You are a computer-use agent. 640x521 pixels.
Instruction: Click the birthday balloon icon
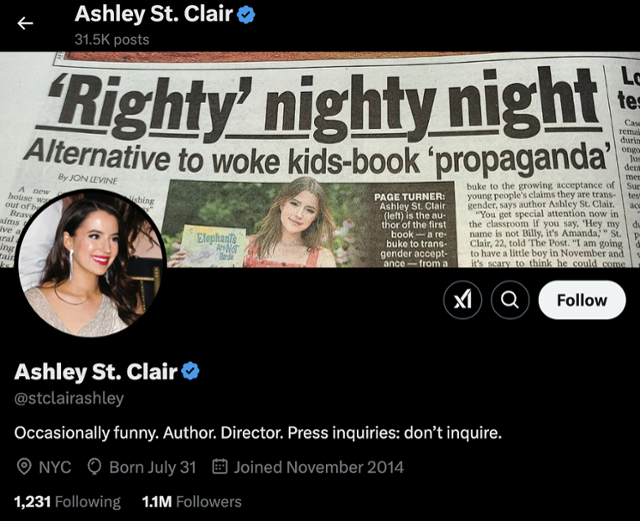click(94, 467)
